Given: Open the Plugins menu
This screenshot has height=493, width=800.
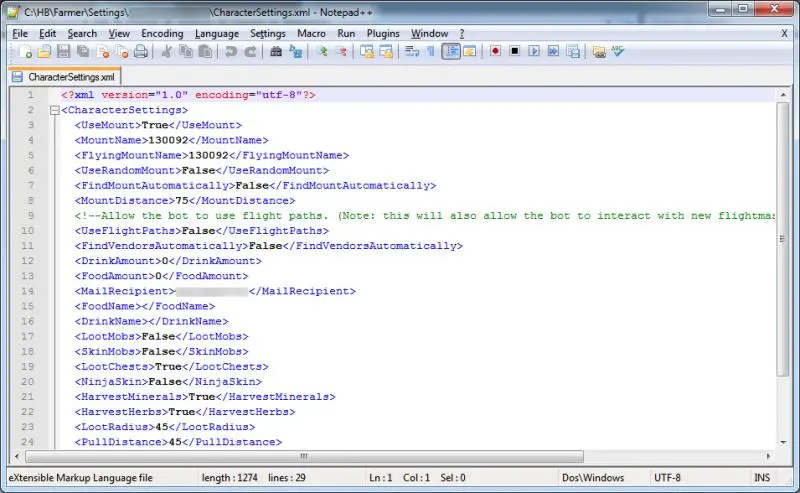Looking at the screenshot, I should pos(383,33).
